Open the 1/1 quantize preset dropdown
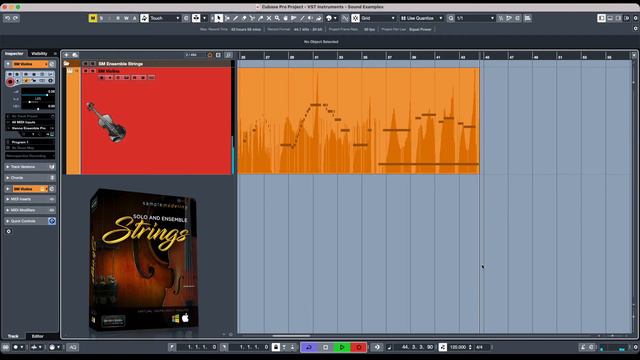Viewport: 640px width, 360px height. click(x=475, y=18)
